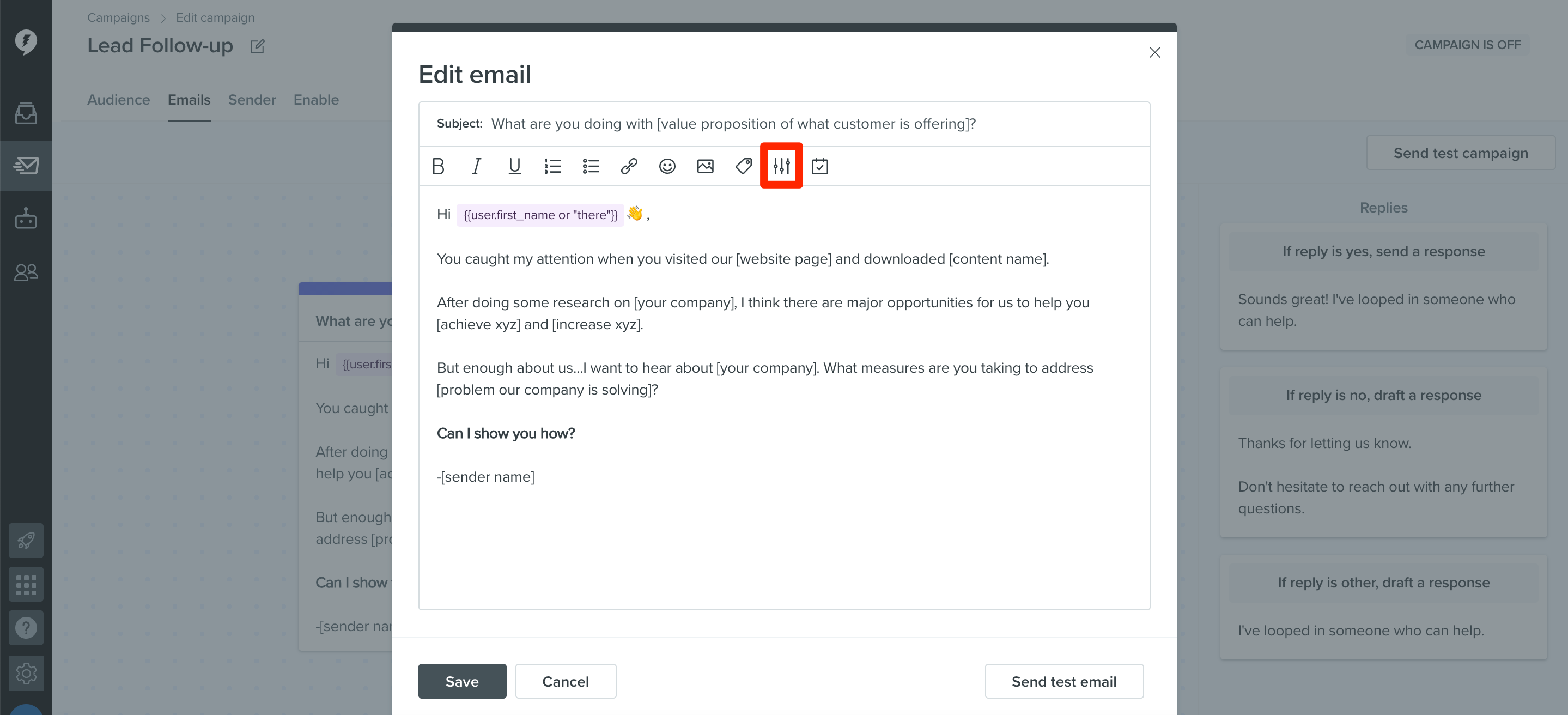Switch to the Sender tab
Image resolution: width=1568 pixels, height=715 pixels.
click(252, 100)
